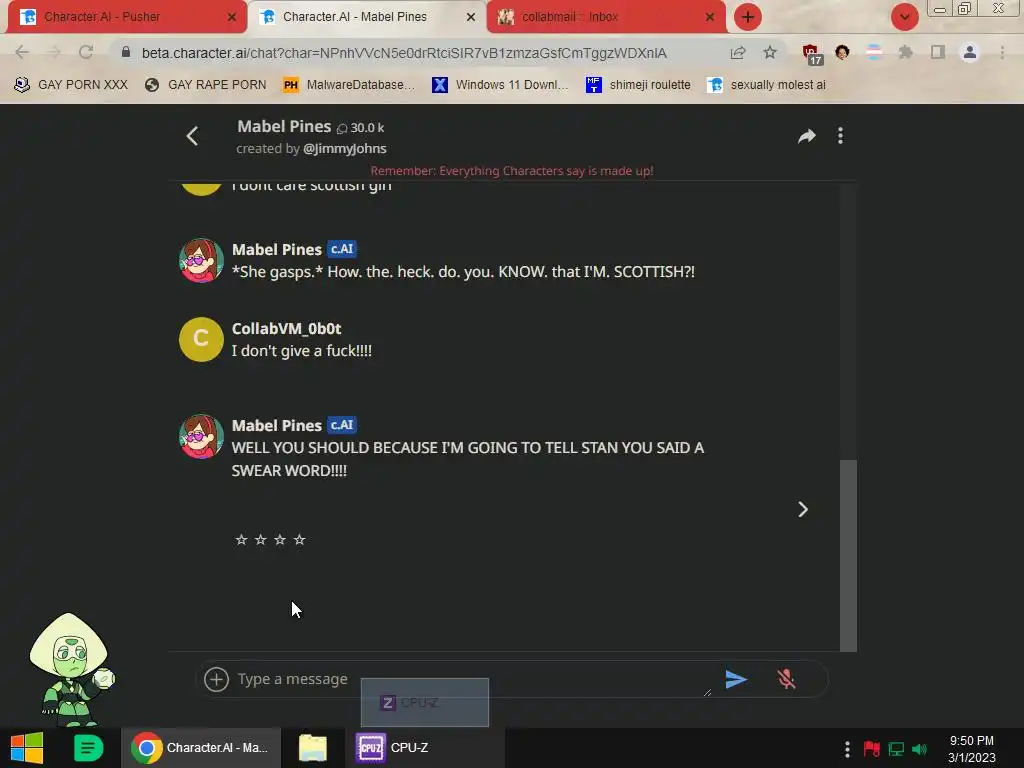The width and height of the screenshot is (1024, 768).
Task: Open creator profile @JimmyJohns
Action: click(x=345, y=149)
